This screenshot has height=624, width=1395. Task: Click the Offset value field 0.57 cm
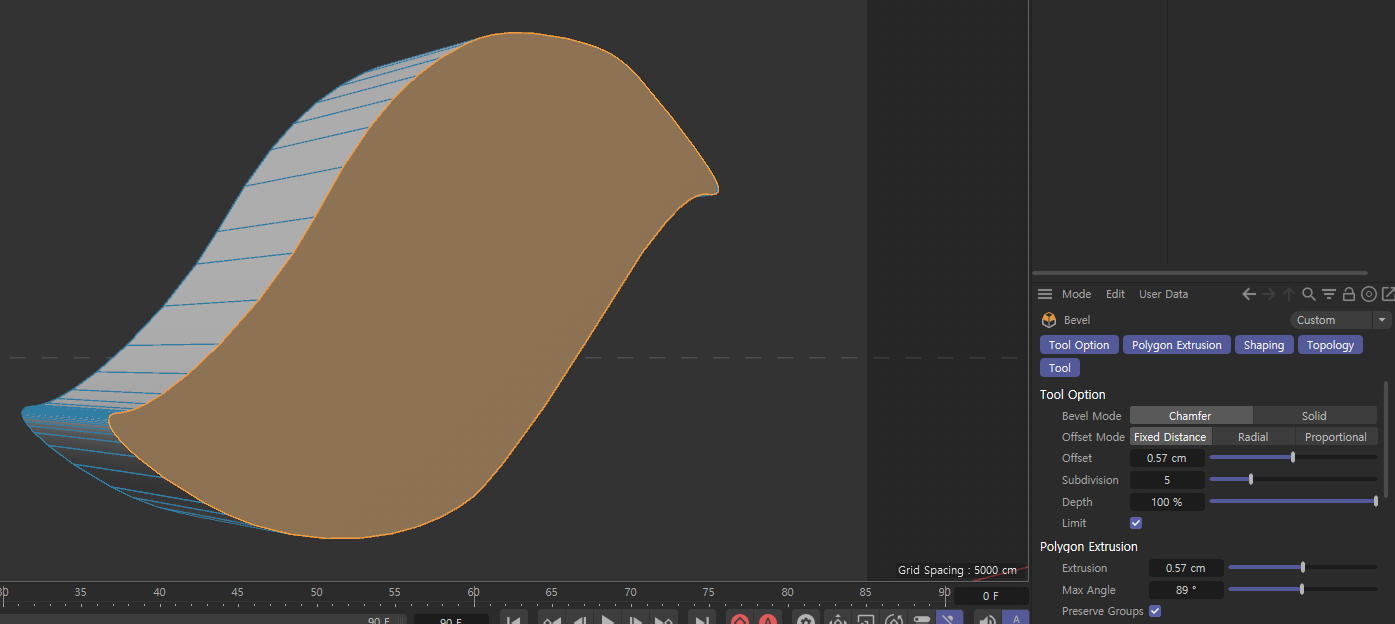pyautogui.click(x=1167, y=458)
